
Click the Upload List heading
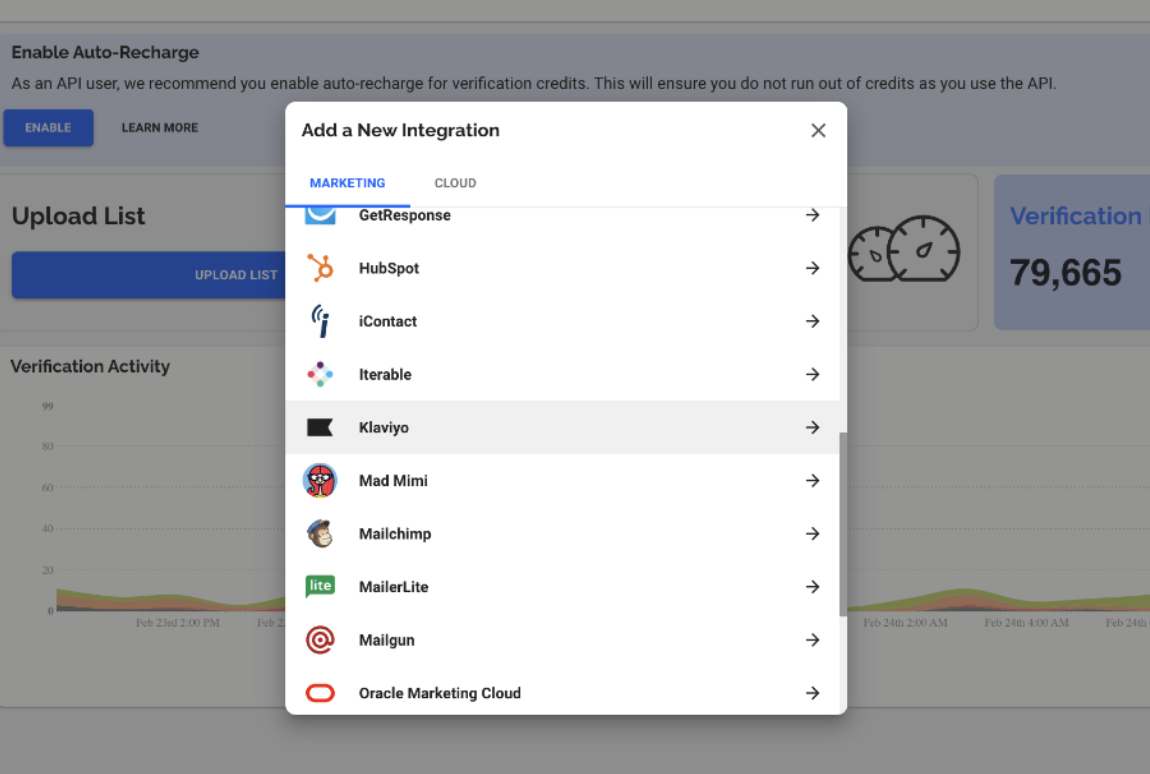tap(78, 216)
